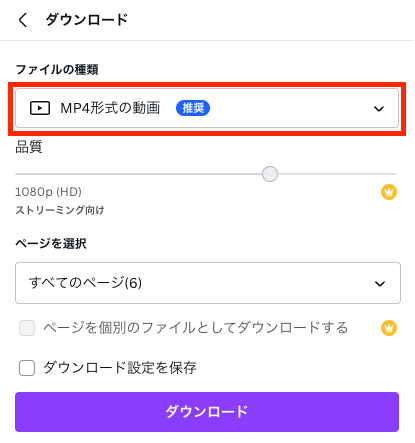Click the ダウンロード header title
The width and height of the screenshot is (415, 443).
click(87, 20)
